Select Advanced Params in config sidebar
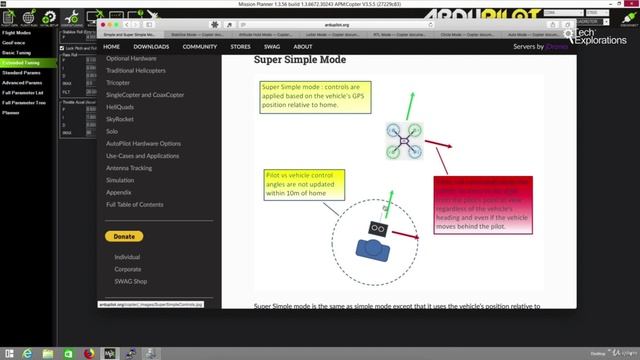 point(22,83)
